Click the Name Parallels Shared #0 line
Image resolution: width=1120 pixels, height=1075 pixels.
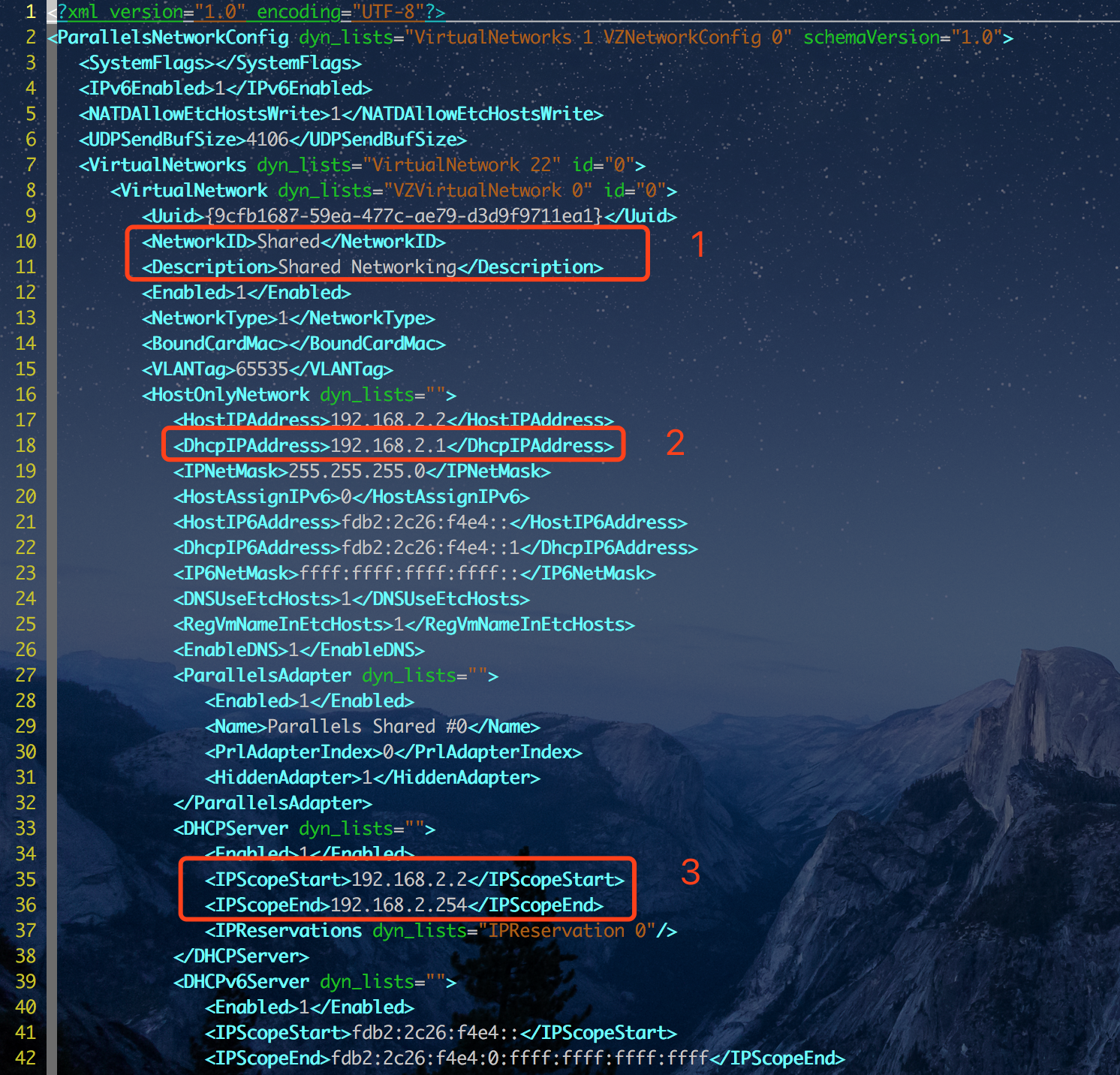(373, 727)
